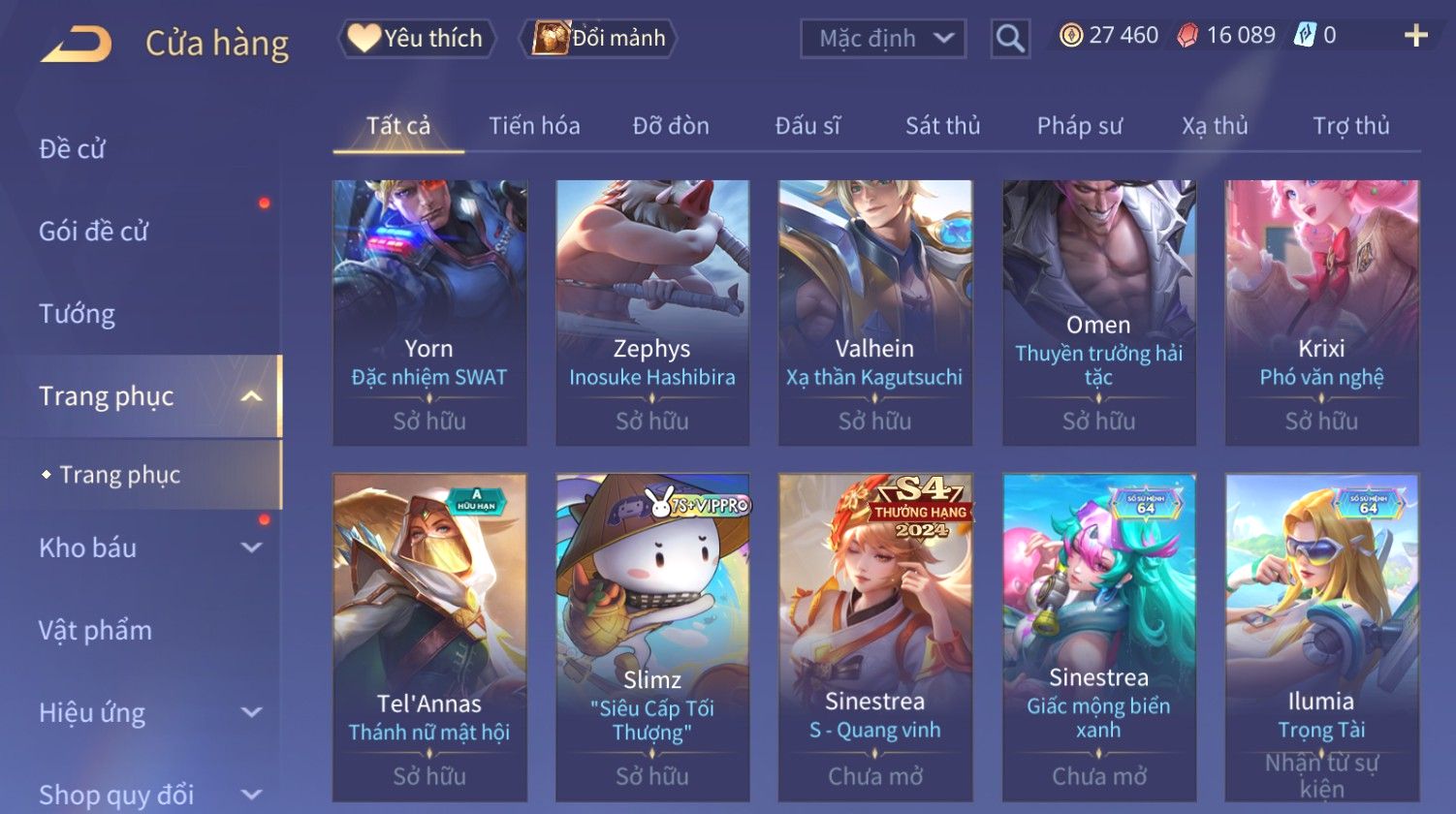Select the Slimz Siêu Cấp Tối Thượng skin

[652, 638]
